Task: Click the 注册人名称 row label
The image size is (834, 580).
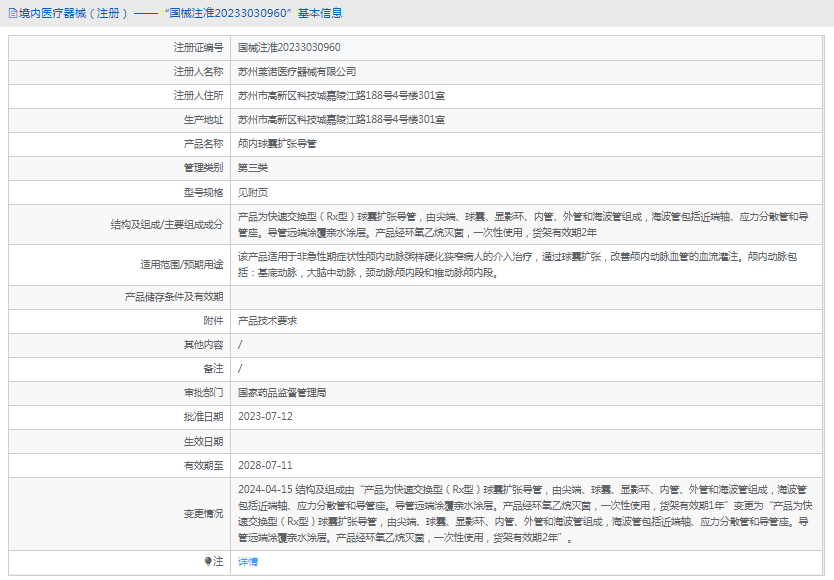Action: (198, 71)
